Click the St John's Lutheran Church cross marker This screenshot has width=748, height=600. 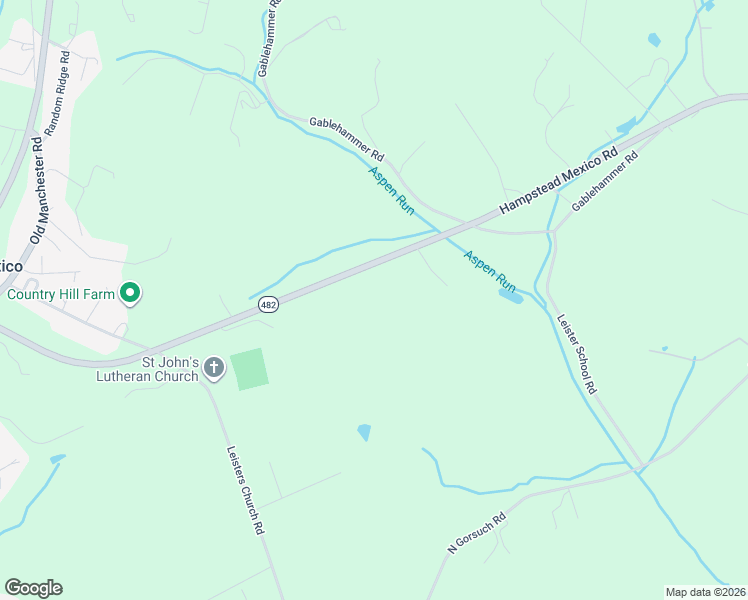point(214,368)
